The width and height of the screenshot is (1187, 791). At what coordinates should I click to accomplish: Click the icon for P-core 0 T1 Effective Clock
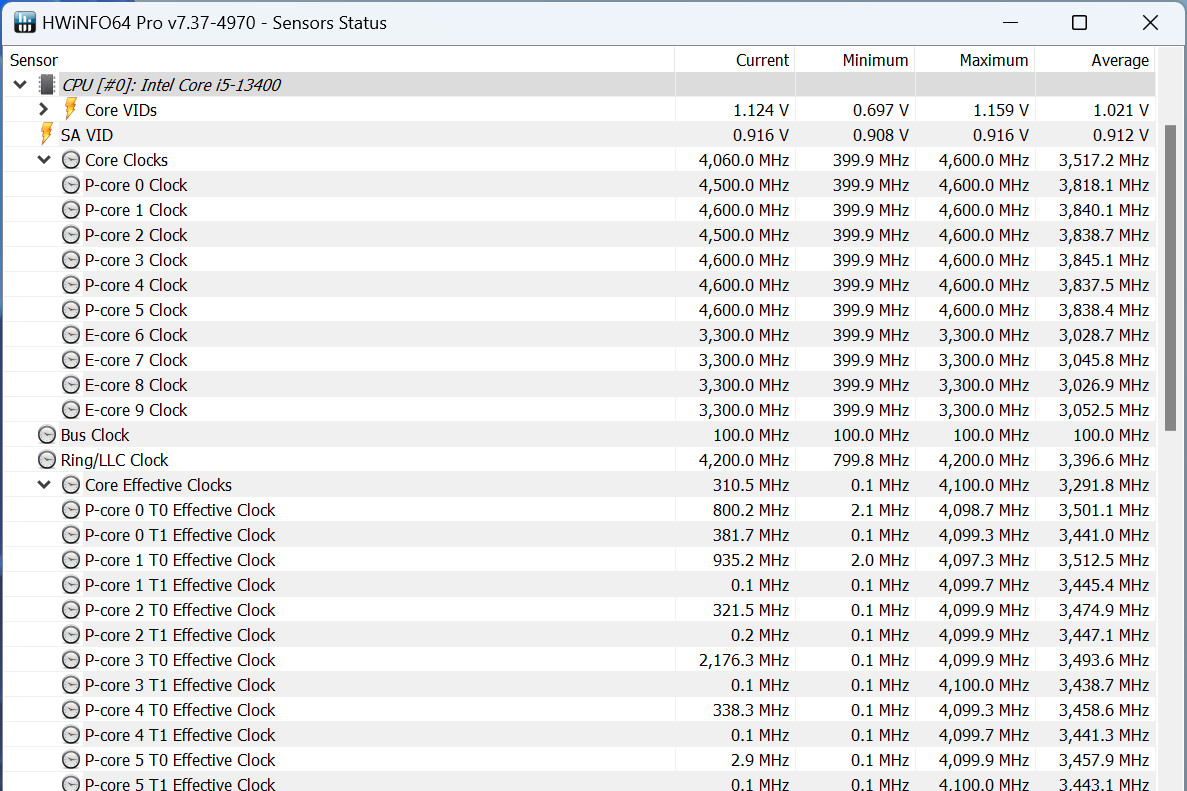pos(70,534)
